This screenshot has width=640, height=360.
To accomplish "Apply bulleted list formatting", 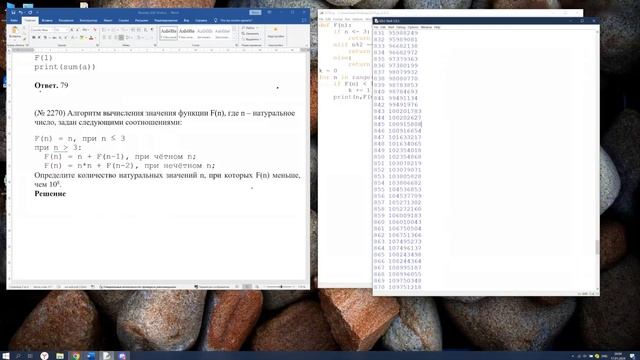I will click(104, 30).
